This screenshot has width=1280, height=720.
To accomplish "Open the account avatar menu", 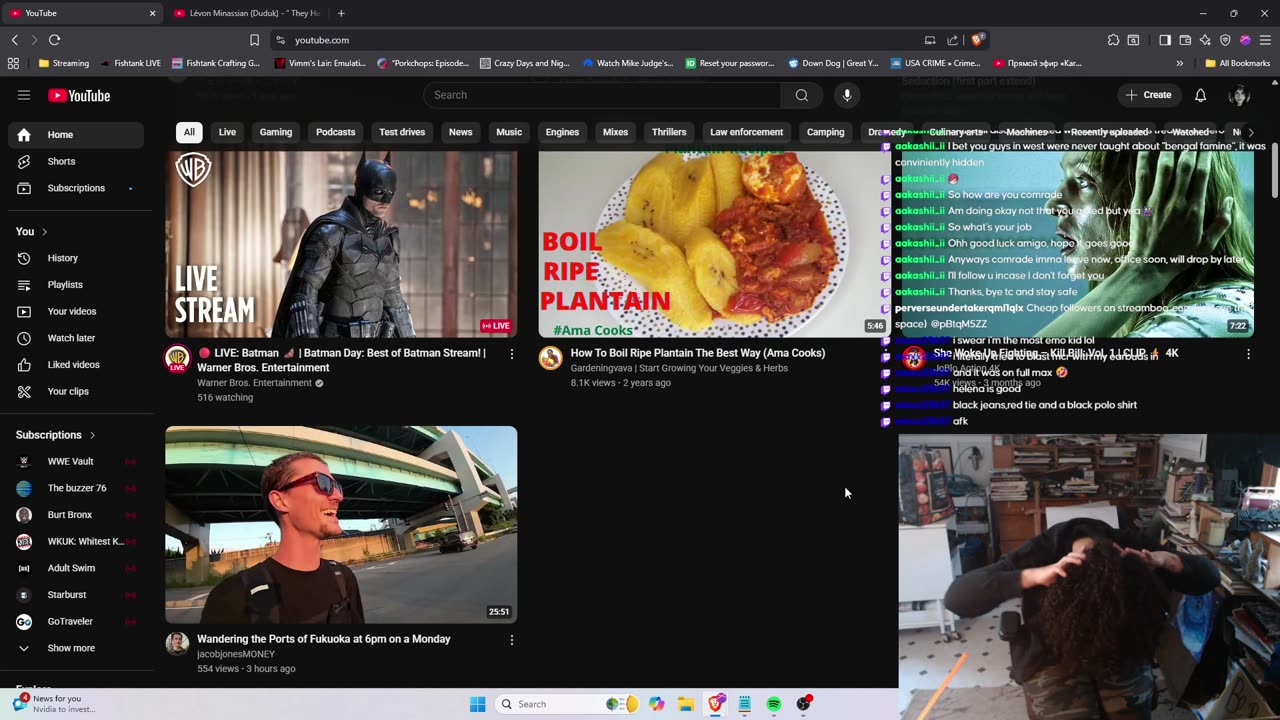I will pyautogui.click(x=1239, y=95).
